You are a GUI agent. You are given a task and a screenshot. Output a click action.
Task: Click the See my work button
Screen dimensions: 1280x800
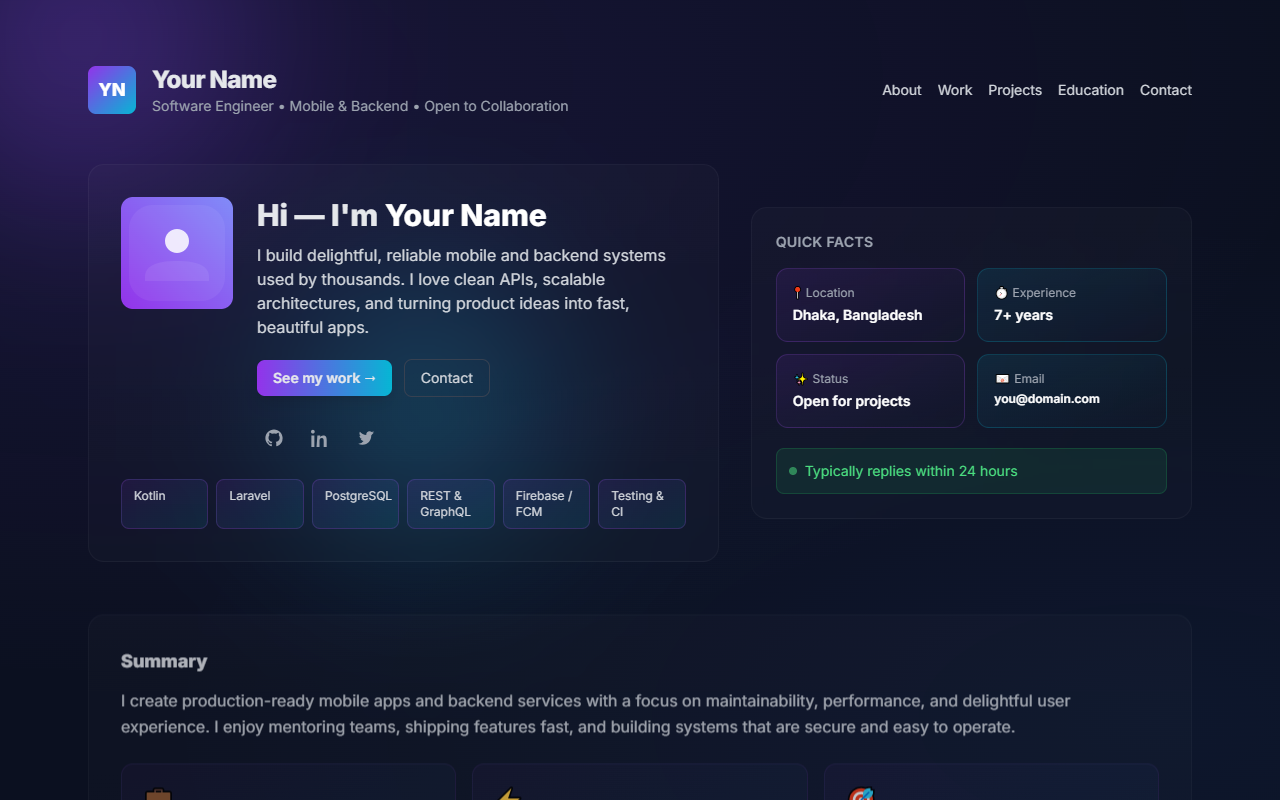[324, 378]
